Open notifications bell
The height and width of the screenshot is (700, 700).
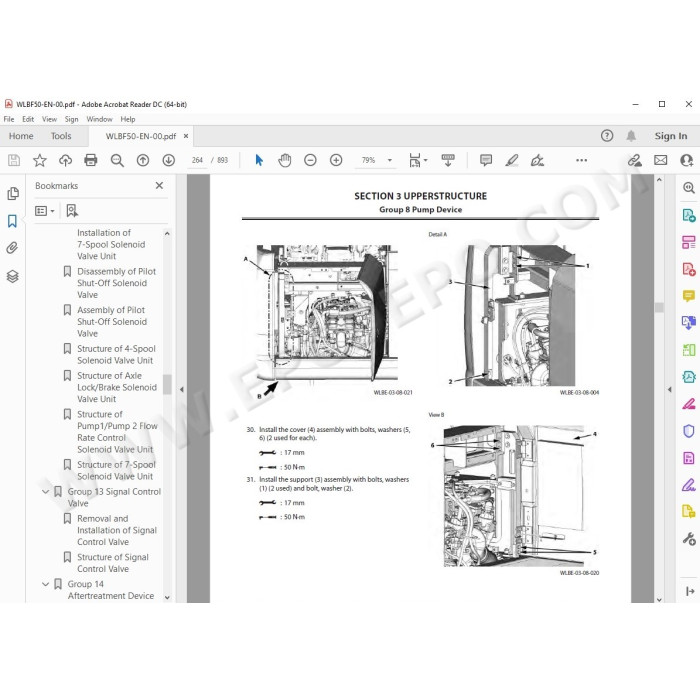631,136
